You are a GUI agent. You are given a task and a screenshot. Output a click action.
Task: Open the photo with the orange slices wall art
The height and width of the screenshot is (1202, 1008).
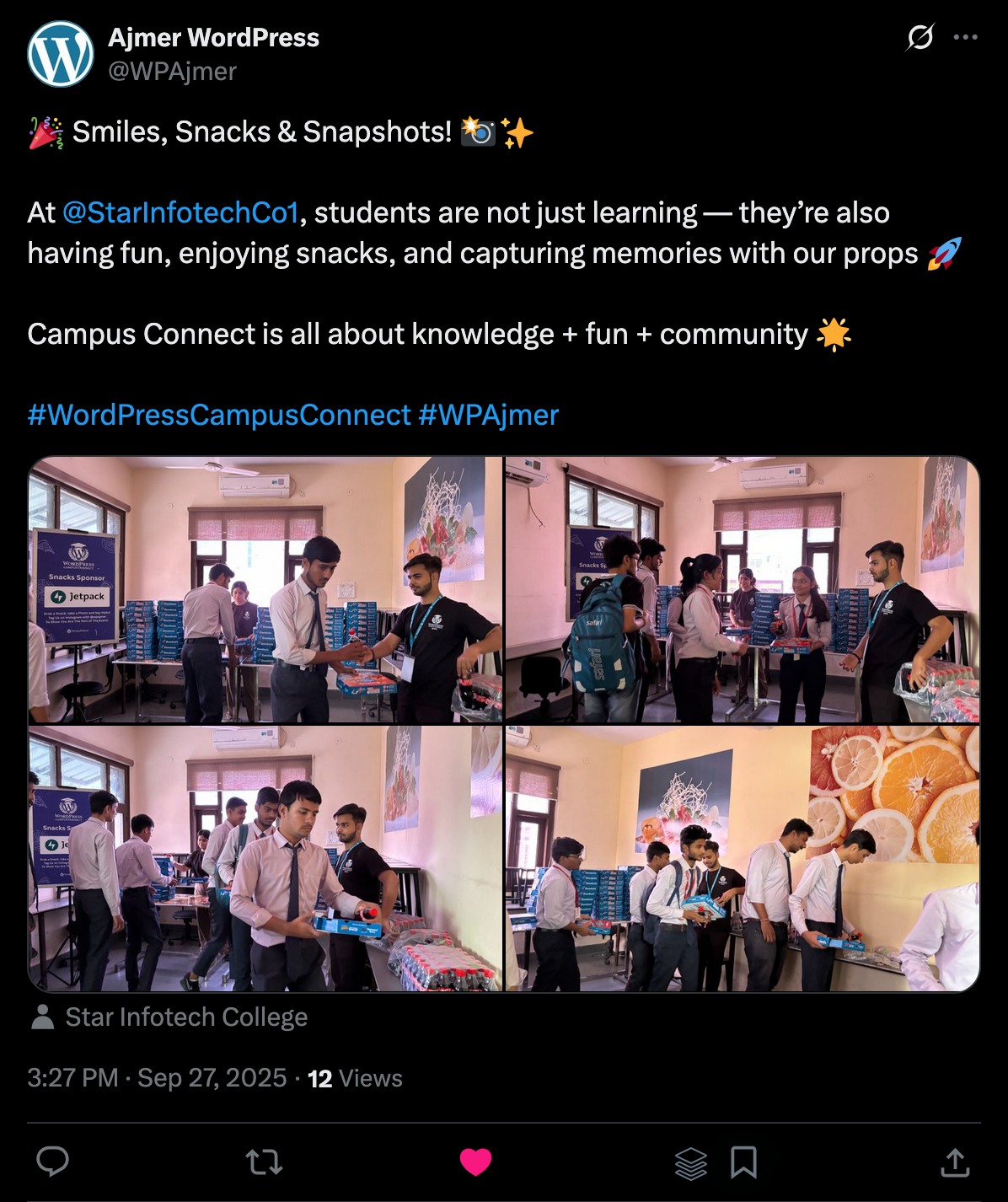coord(743,858)
